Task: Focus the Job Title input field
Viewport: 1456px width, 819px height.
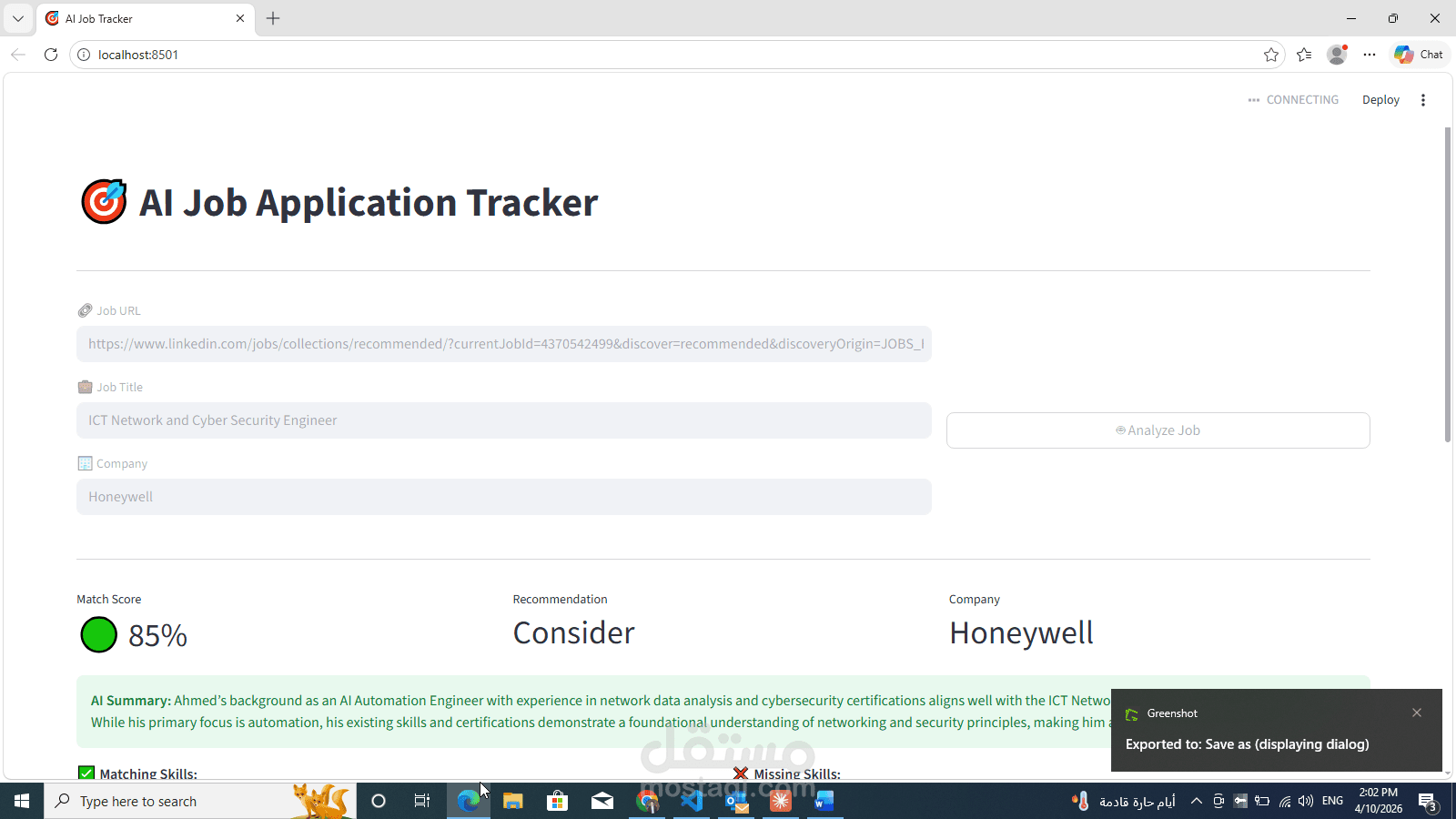Action: (x=504, y=420)
